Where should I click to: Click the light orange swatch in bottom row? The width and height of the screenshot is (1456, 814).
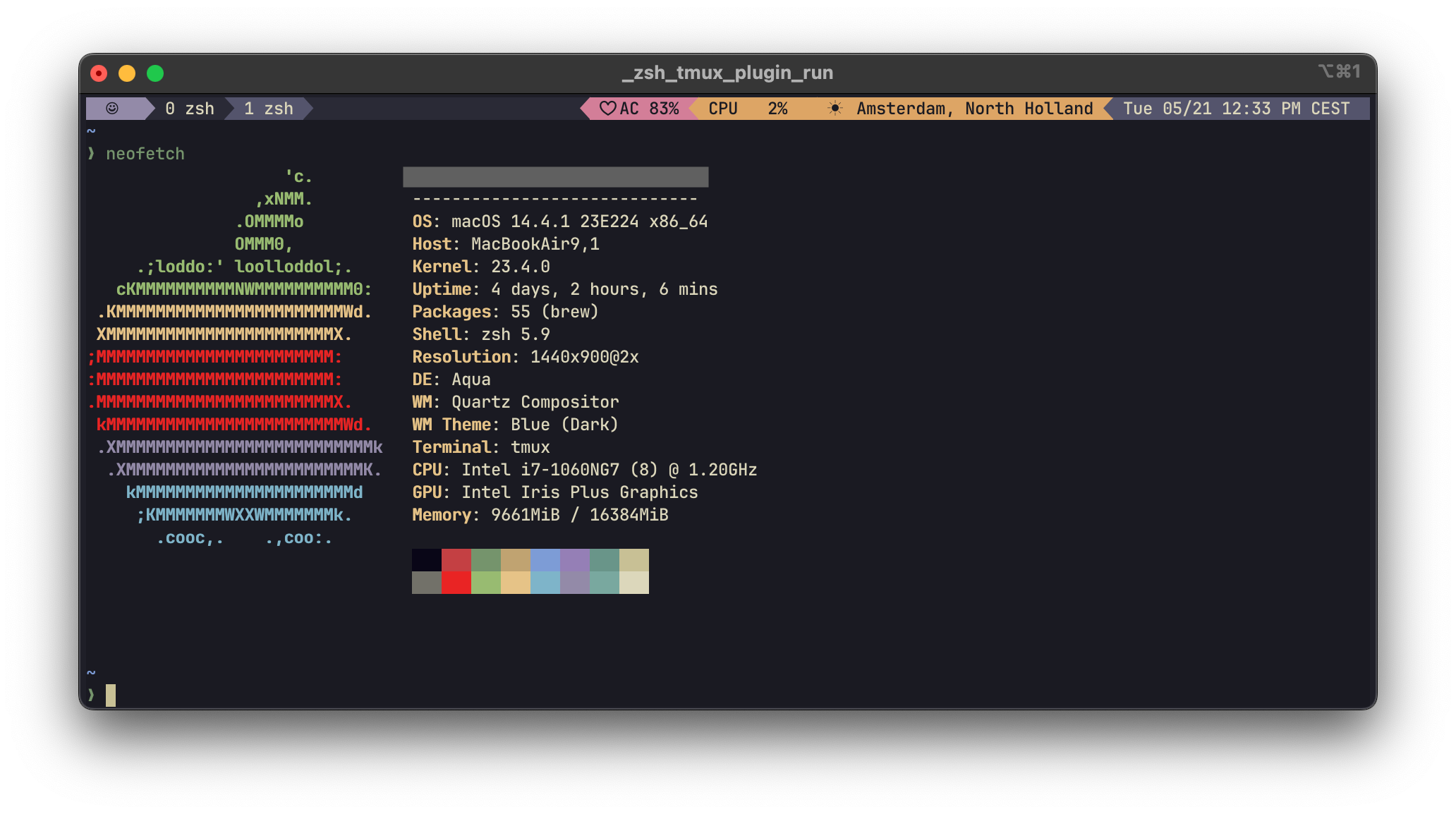(516, 583)
